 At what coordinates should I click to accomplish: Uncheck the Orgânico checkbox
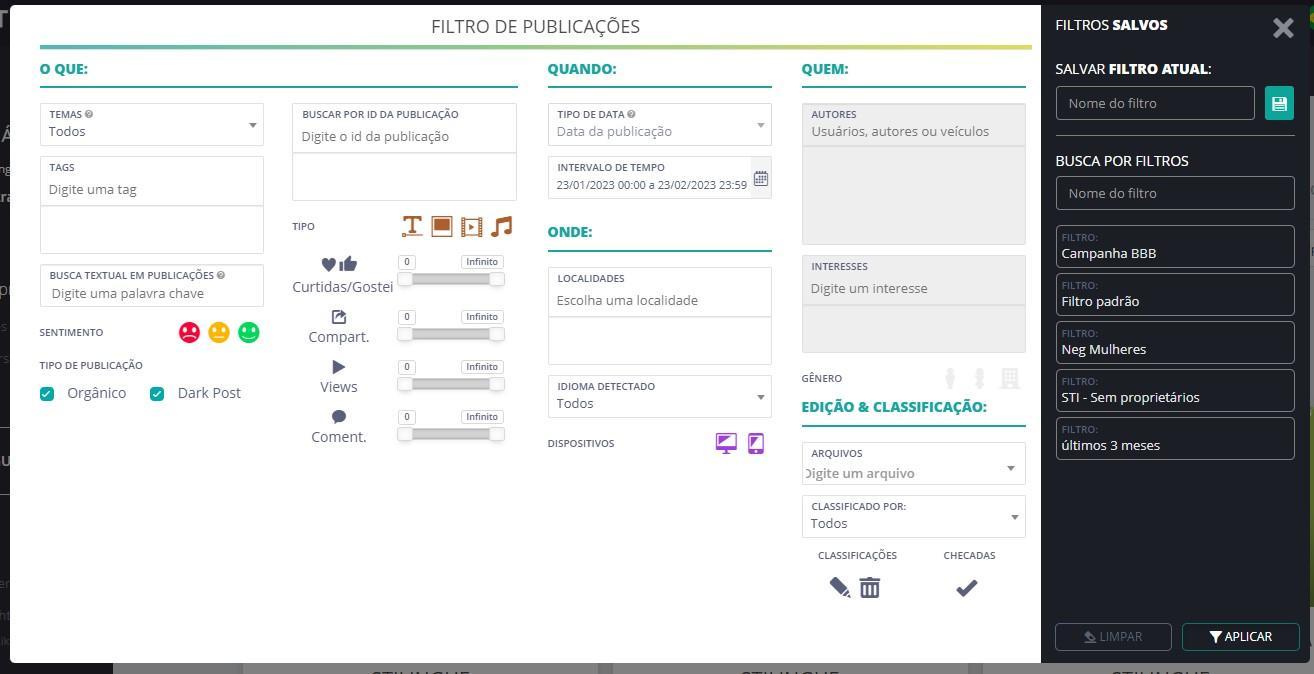(47, 394)
